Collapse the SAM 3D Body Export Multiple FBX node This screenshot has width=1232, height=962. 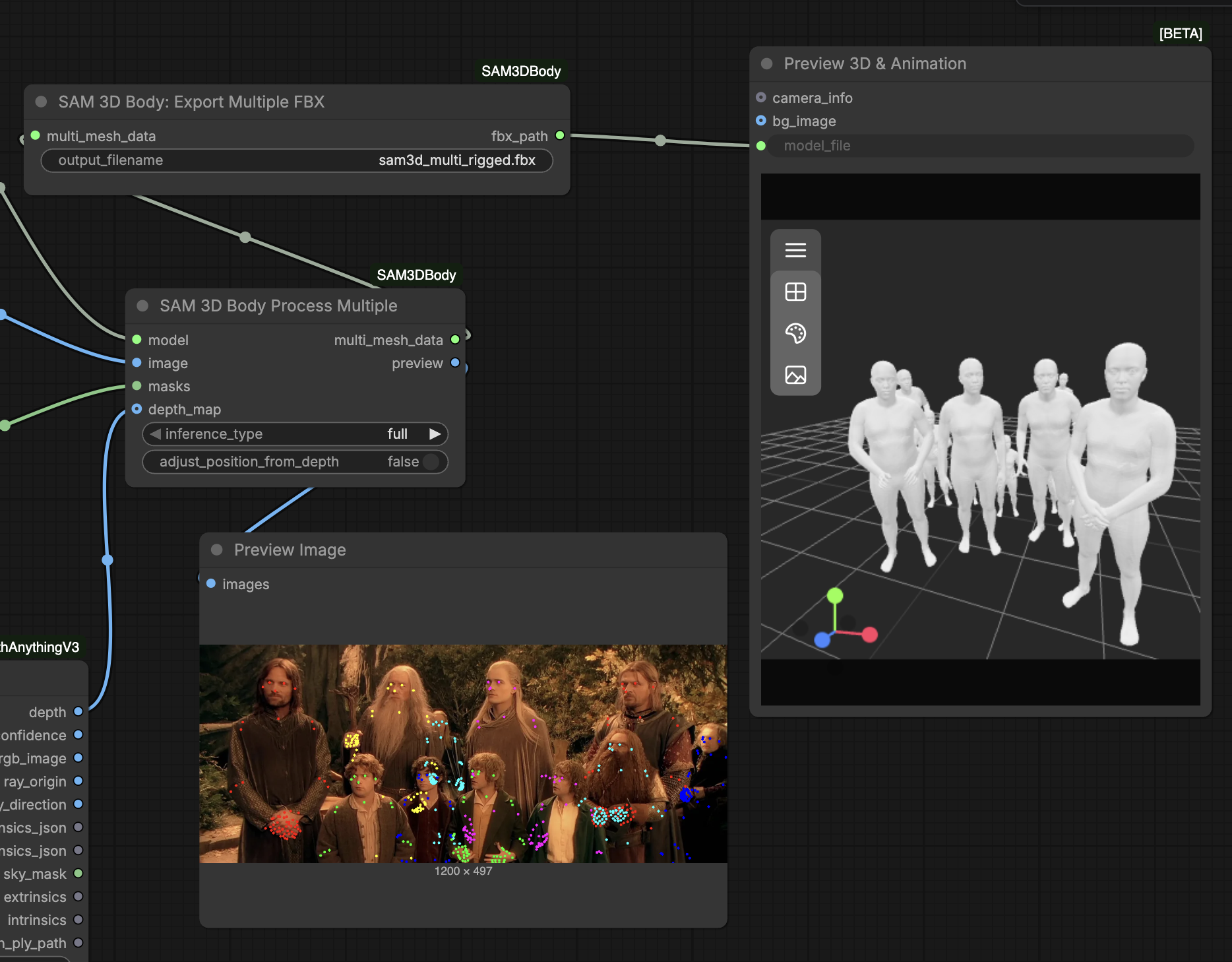click(41, 102)
